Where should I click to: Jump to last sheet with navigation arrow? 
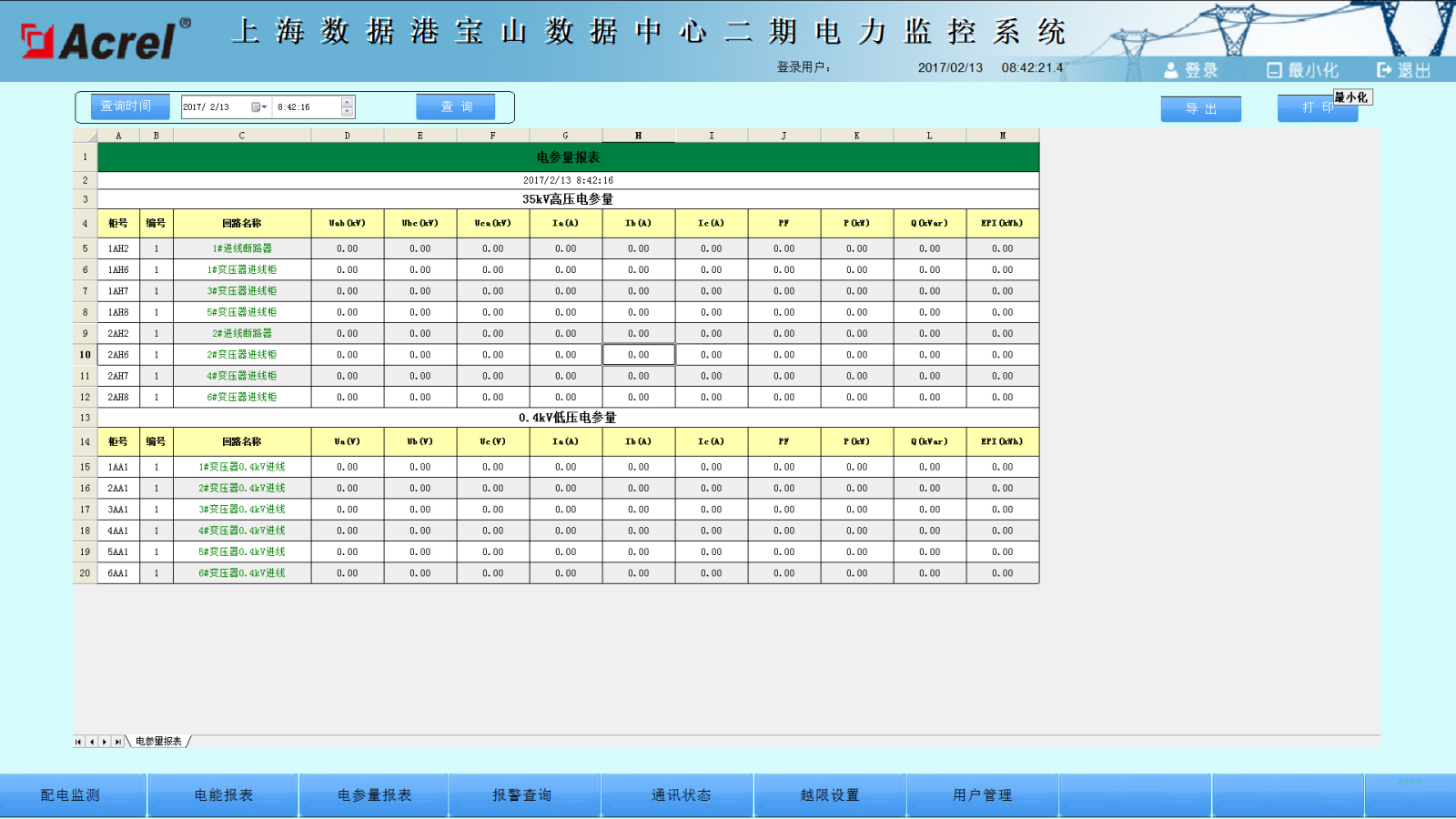tap(117, 742)
